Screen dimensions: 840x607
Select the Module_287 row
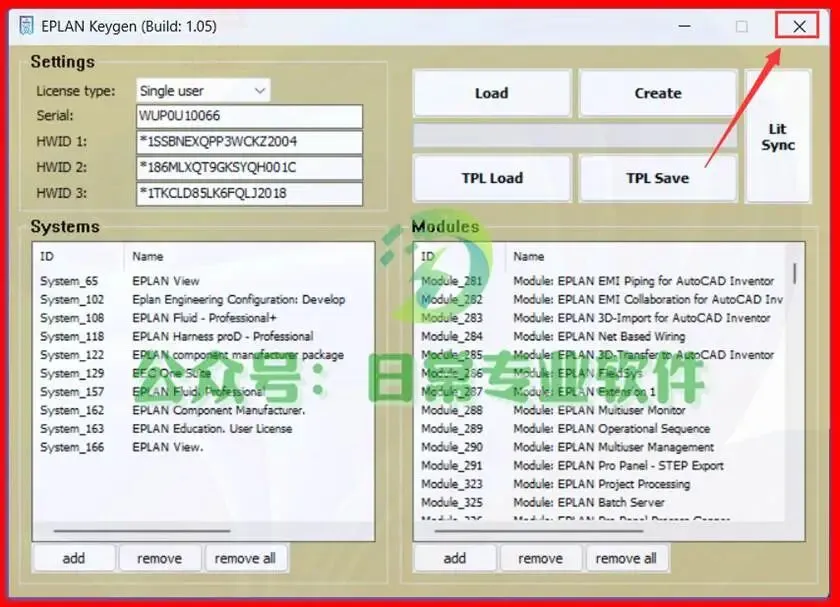click(600, 392)
